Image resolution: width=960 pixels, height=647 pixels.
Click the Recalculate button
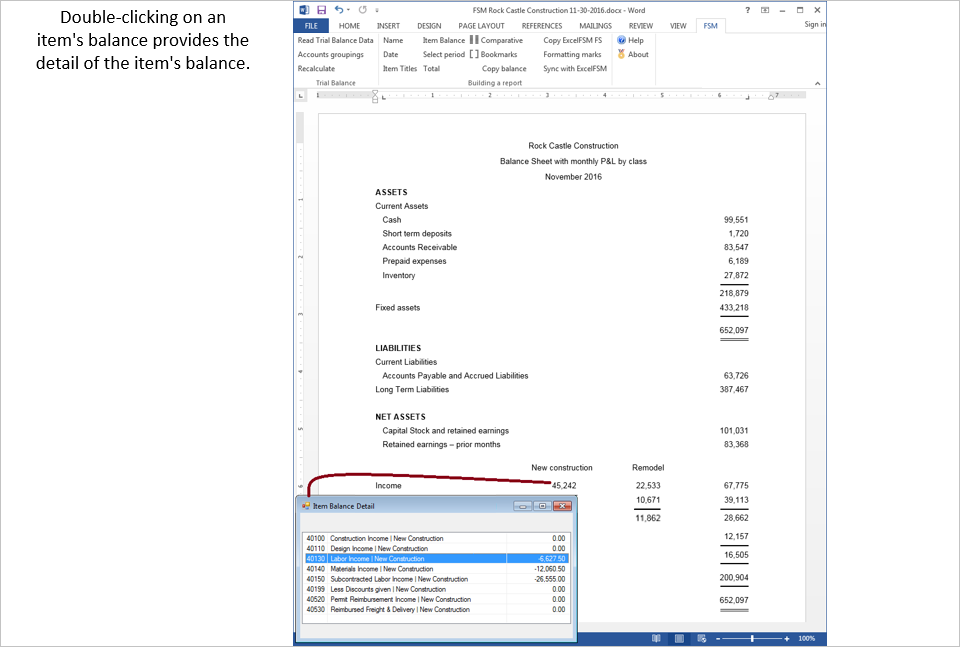(317, 69)
